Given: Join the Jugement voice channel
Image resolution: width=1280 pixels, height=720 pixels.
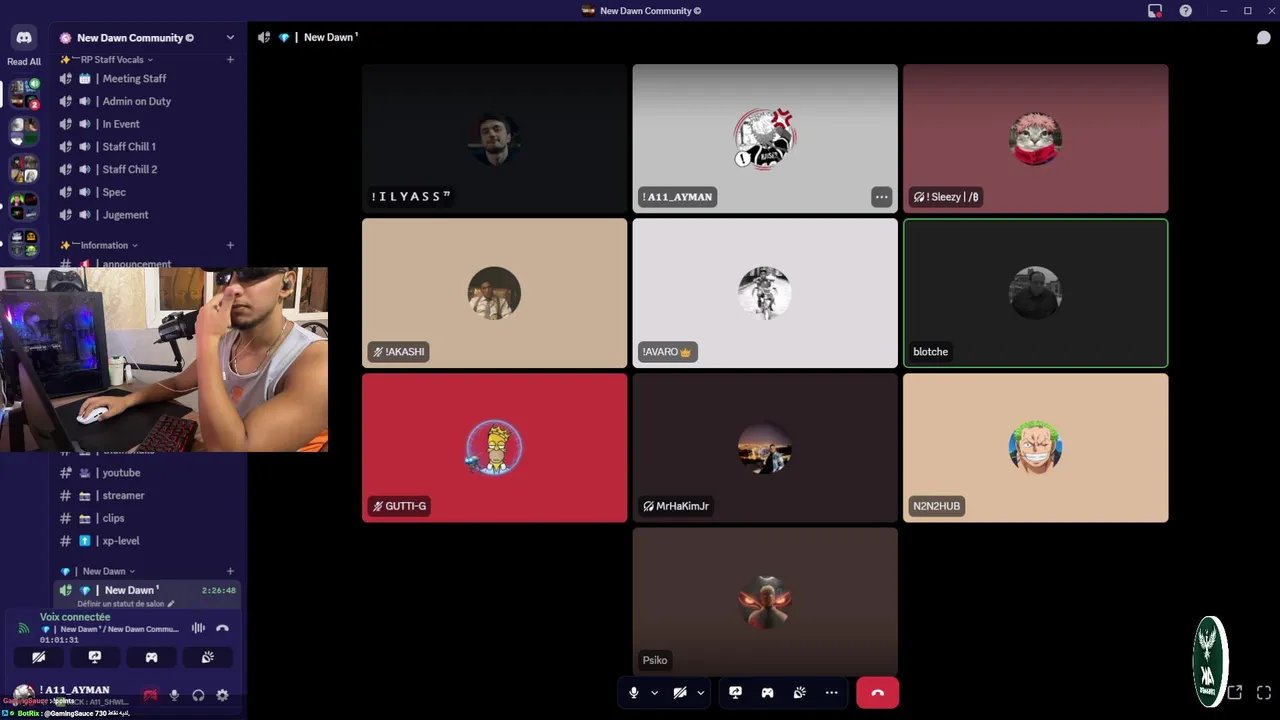Looking at the screenshot, I should point(147,215).
